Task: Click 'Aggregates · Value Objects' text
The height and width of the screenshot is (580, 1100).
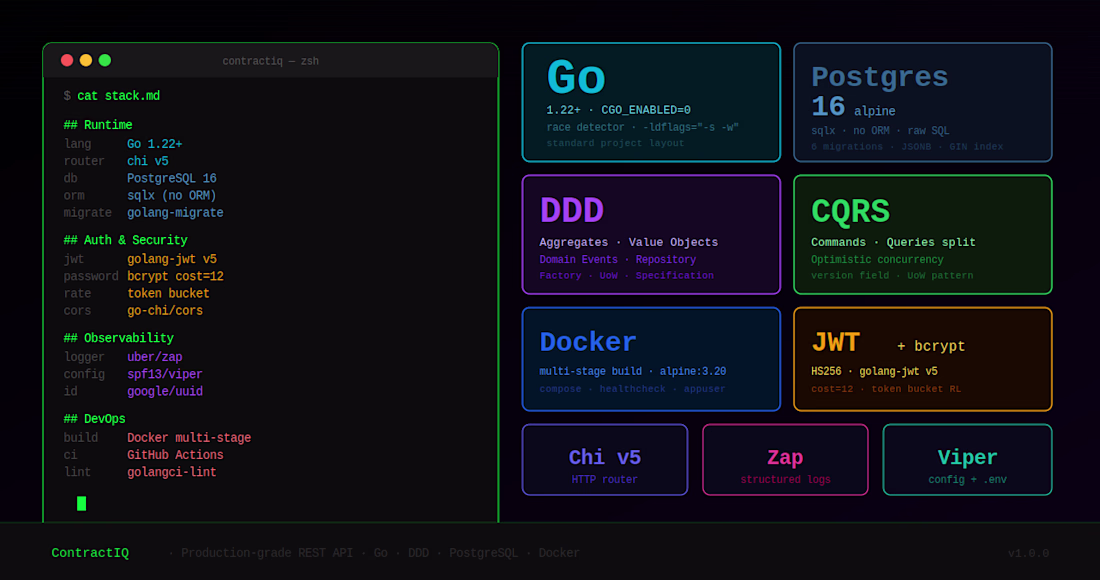Action: click(629, 242)
